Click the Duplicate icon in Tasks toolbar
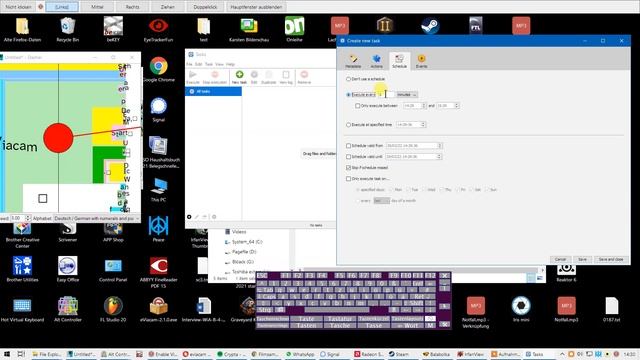Viewport: 640px width, 360px height. coord(269,77)
